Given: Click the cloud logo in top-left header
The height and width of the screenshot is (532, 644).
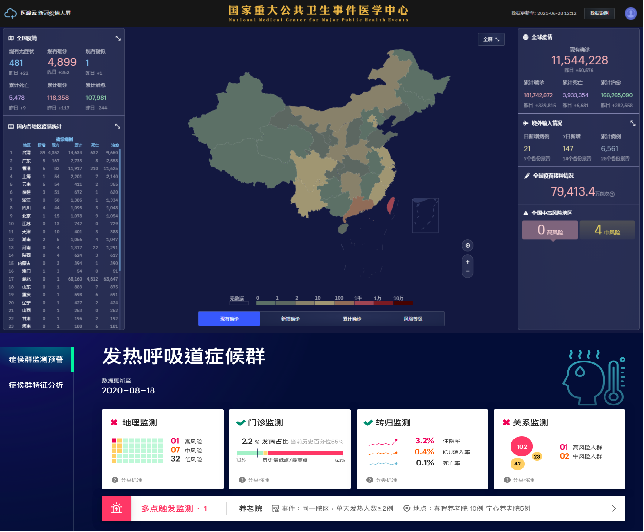Looking at the screenshot, I should tap(12, 14).
